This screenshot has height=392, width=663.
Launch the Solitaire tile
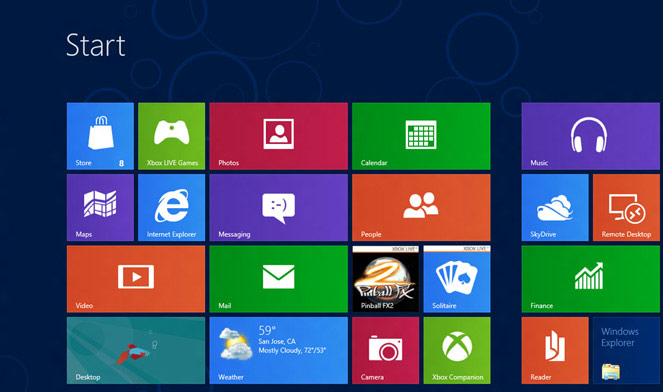(x=457, y=279)
